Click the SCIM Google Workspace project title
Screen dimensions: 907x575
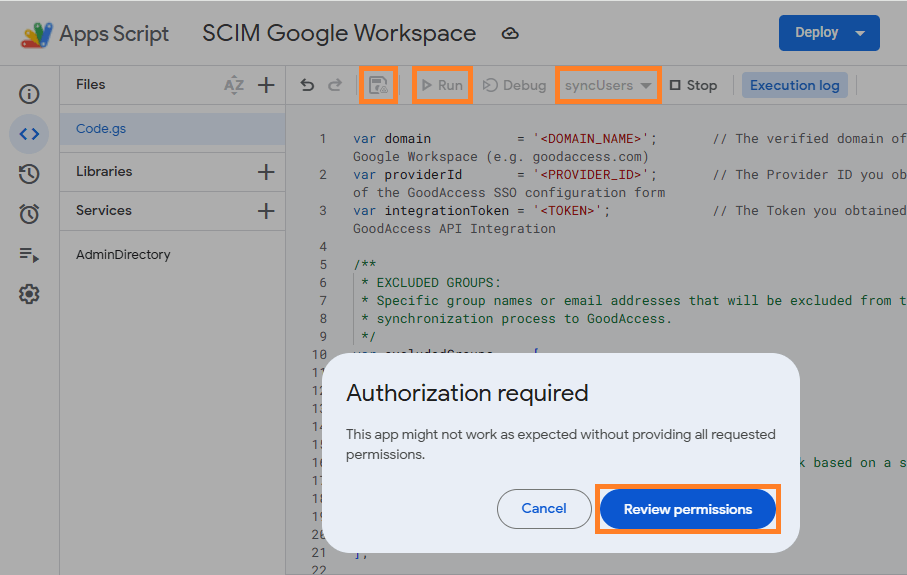[x=339, y=34]
